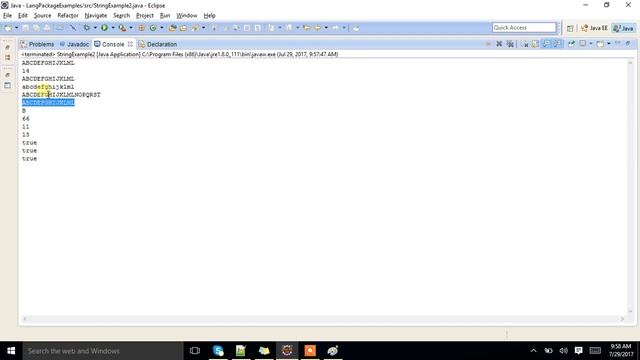
Task: Click the Search flashlight toolbar icon
Action: [194, 28]
